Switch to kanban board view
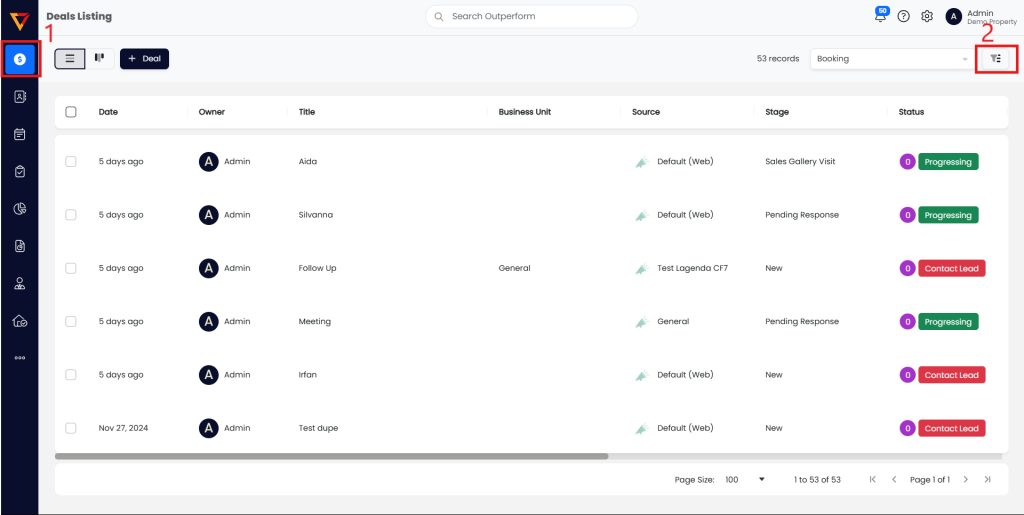Image resolution: width=1024 pixels, height=515 pixels. click(x=99, y=58)
